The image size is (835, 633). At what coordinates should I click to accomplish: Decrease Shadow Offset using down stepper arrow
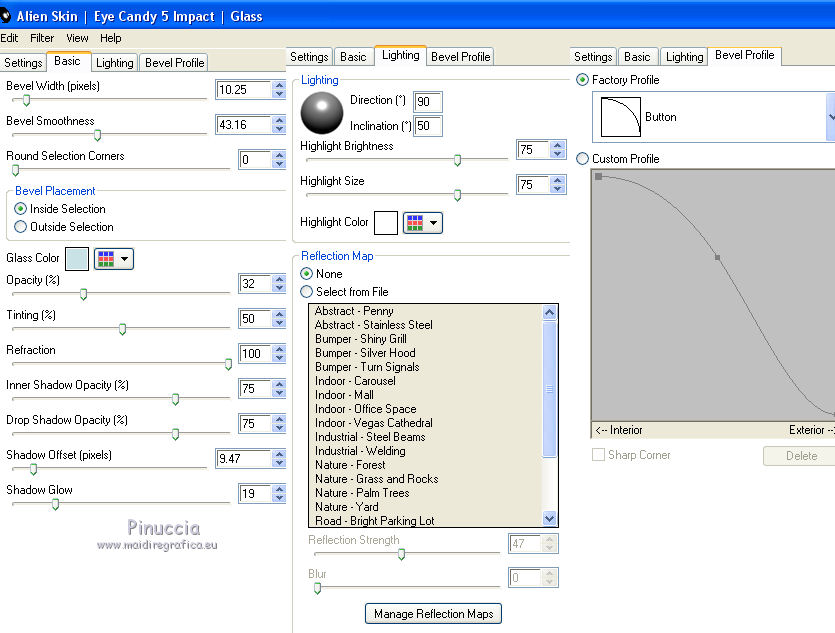pos(279,464)
